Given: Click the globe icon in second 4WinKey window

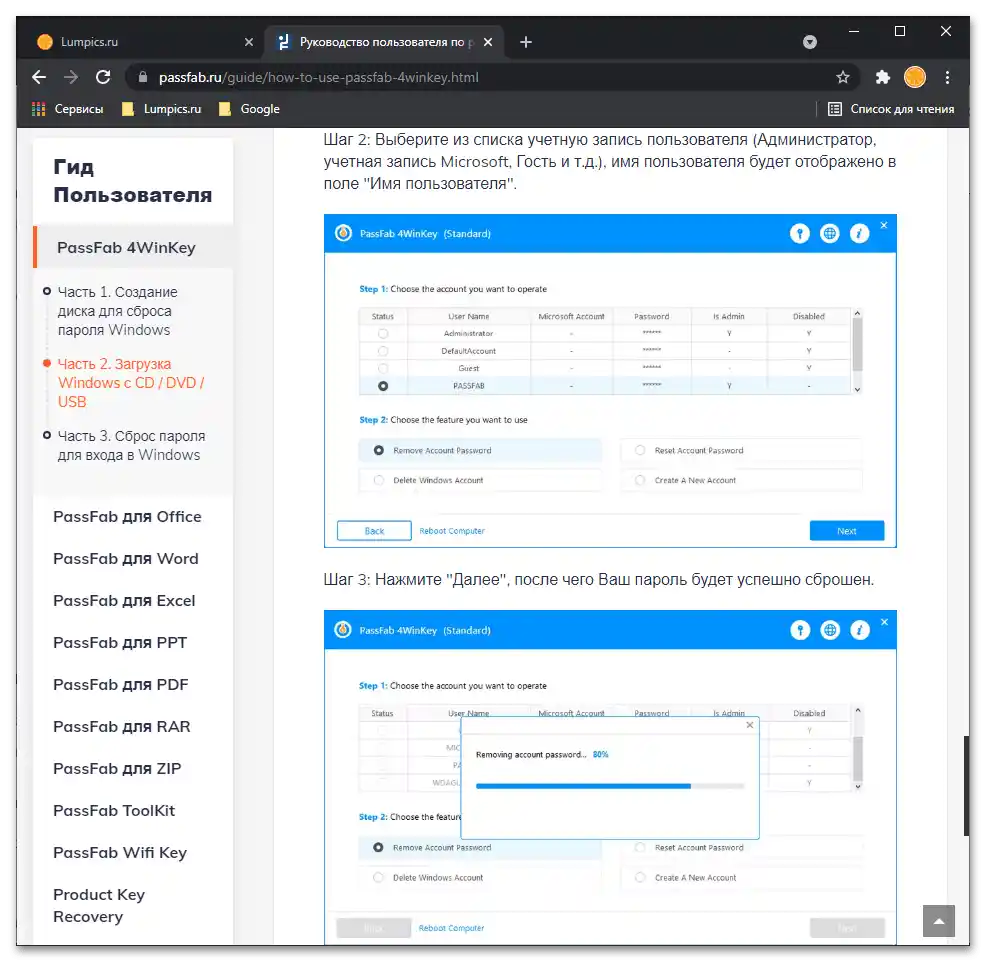Looking at the screenshot, I should point(830,630).
